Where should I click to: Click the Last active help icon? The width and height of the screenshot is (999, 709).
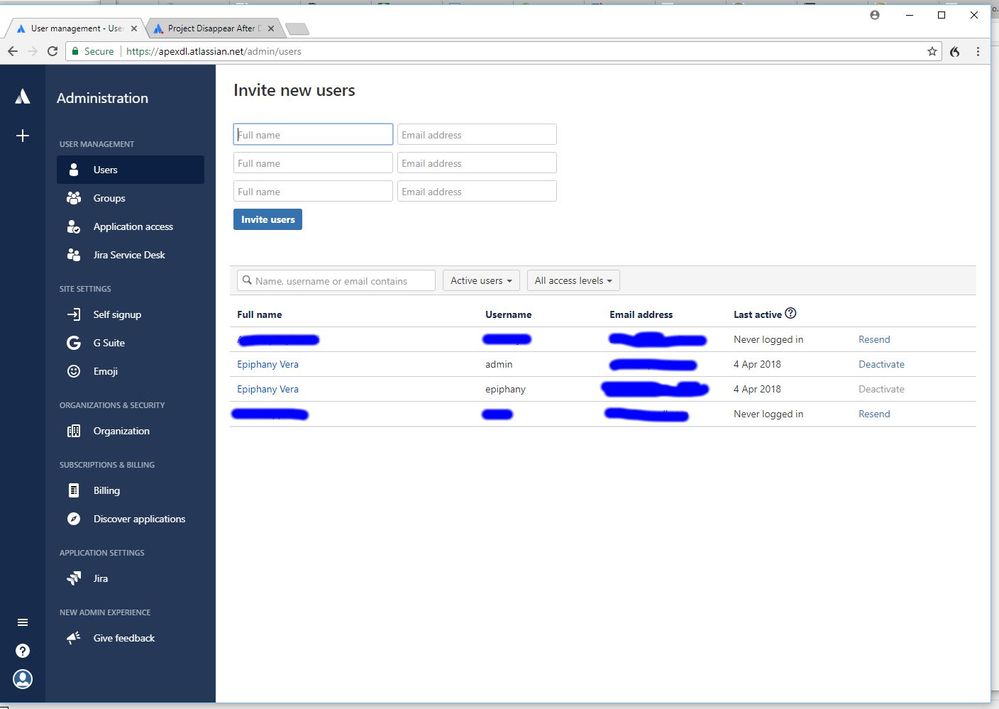click(x=791, y=313)
